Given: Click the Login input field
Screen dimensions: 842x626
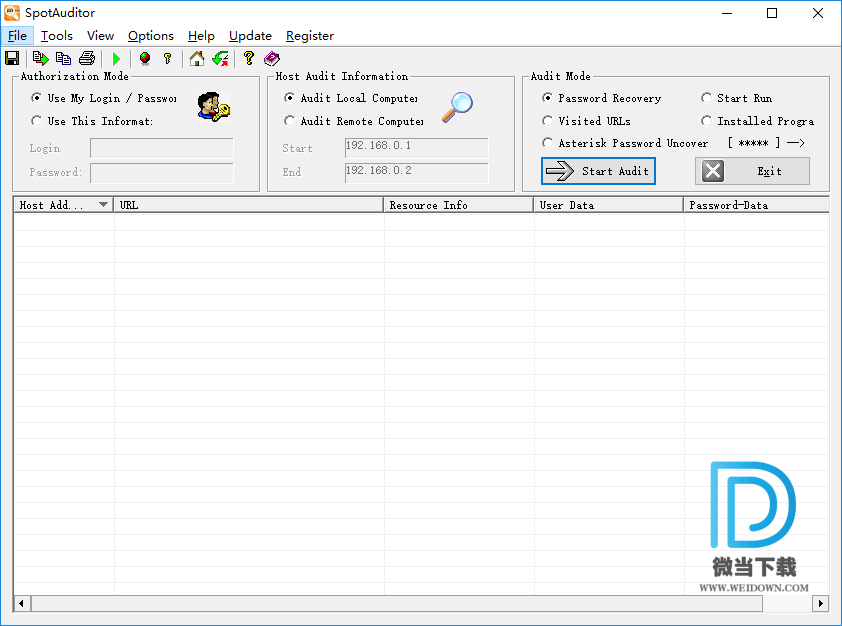Looking at the screenshot, I should pyautogui.click(x=162, y=148).
